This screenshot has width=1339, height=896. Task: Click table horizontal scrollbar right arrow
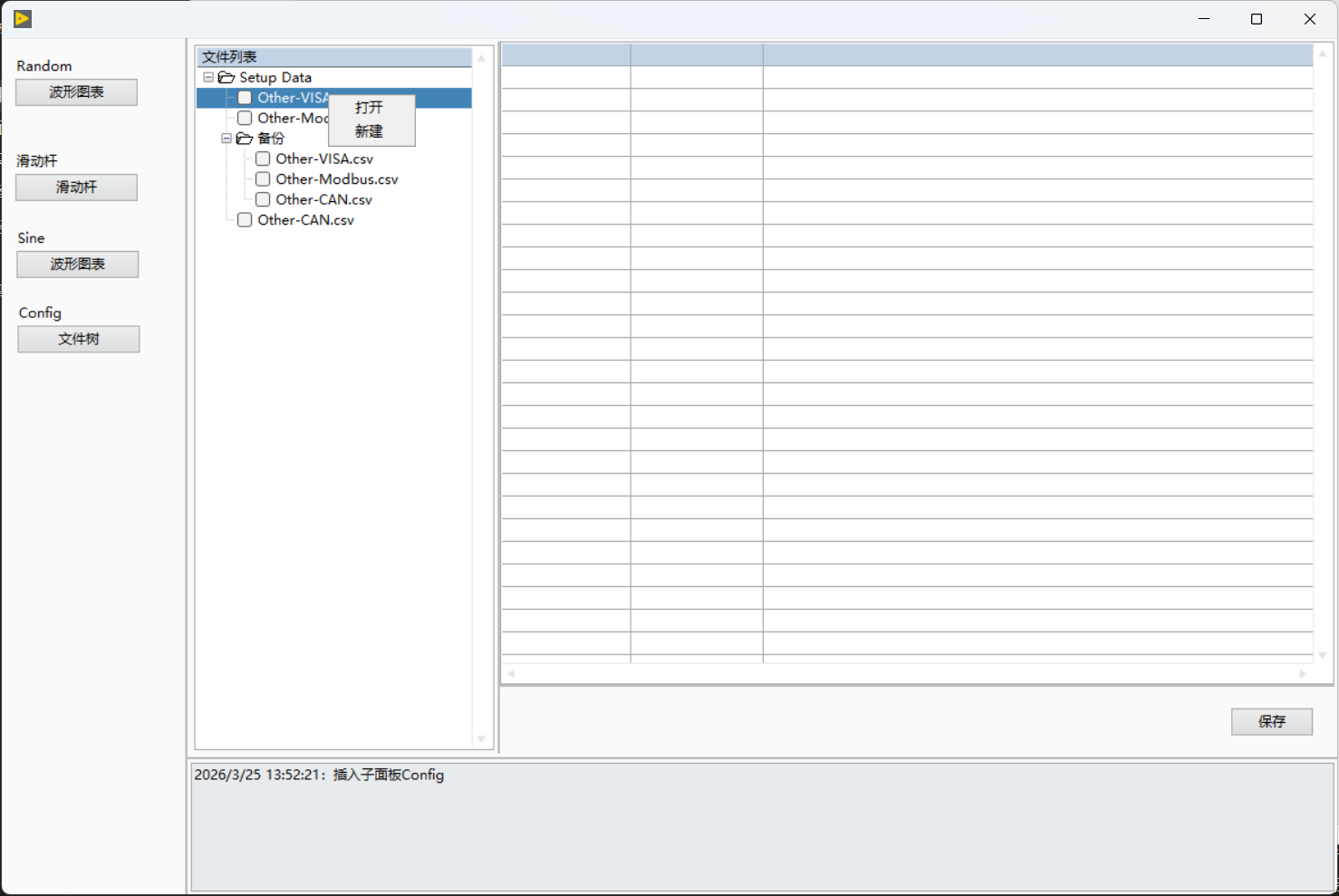(1303, 673)
